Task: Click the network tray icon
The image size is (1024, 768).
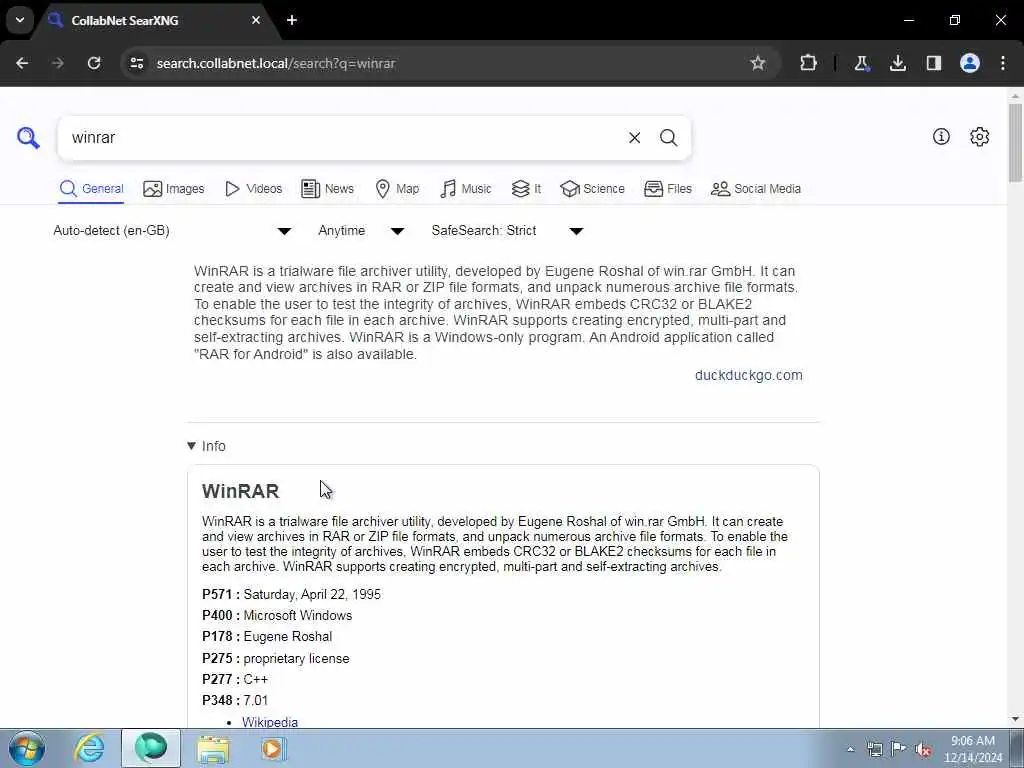Action: 874,749
